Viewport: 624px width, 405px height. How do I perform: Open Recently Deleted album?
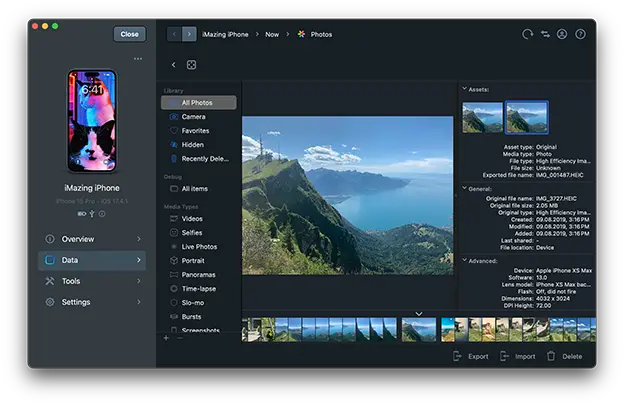coord(199,159)
